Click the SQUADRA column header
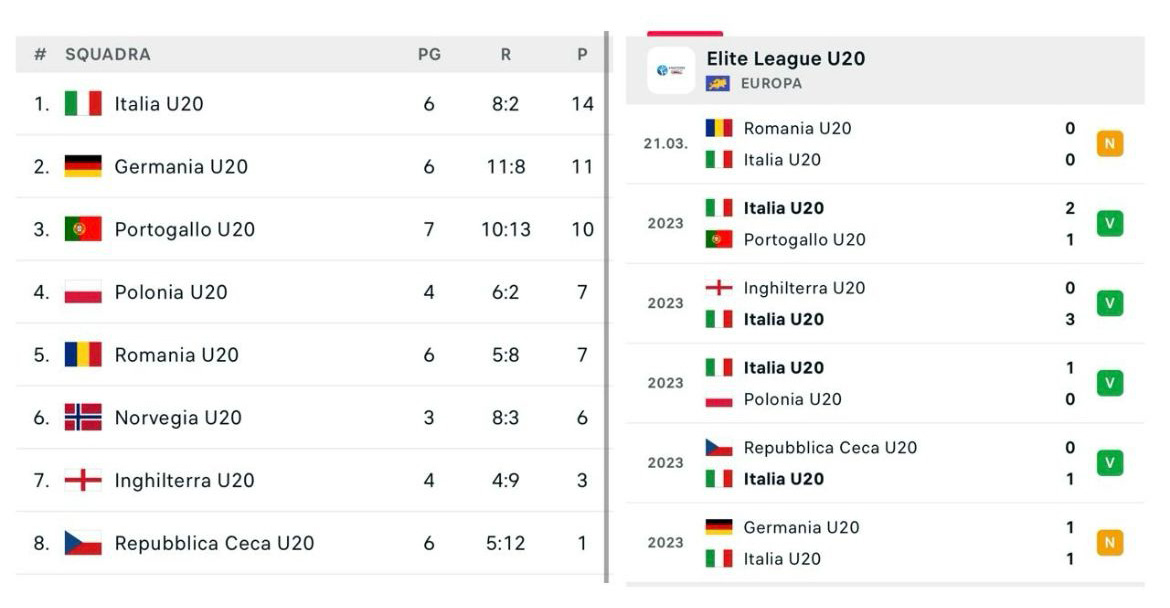 [108, 55]
